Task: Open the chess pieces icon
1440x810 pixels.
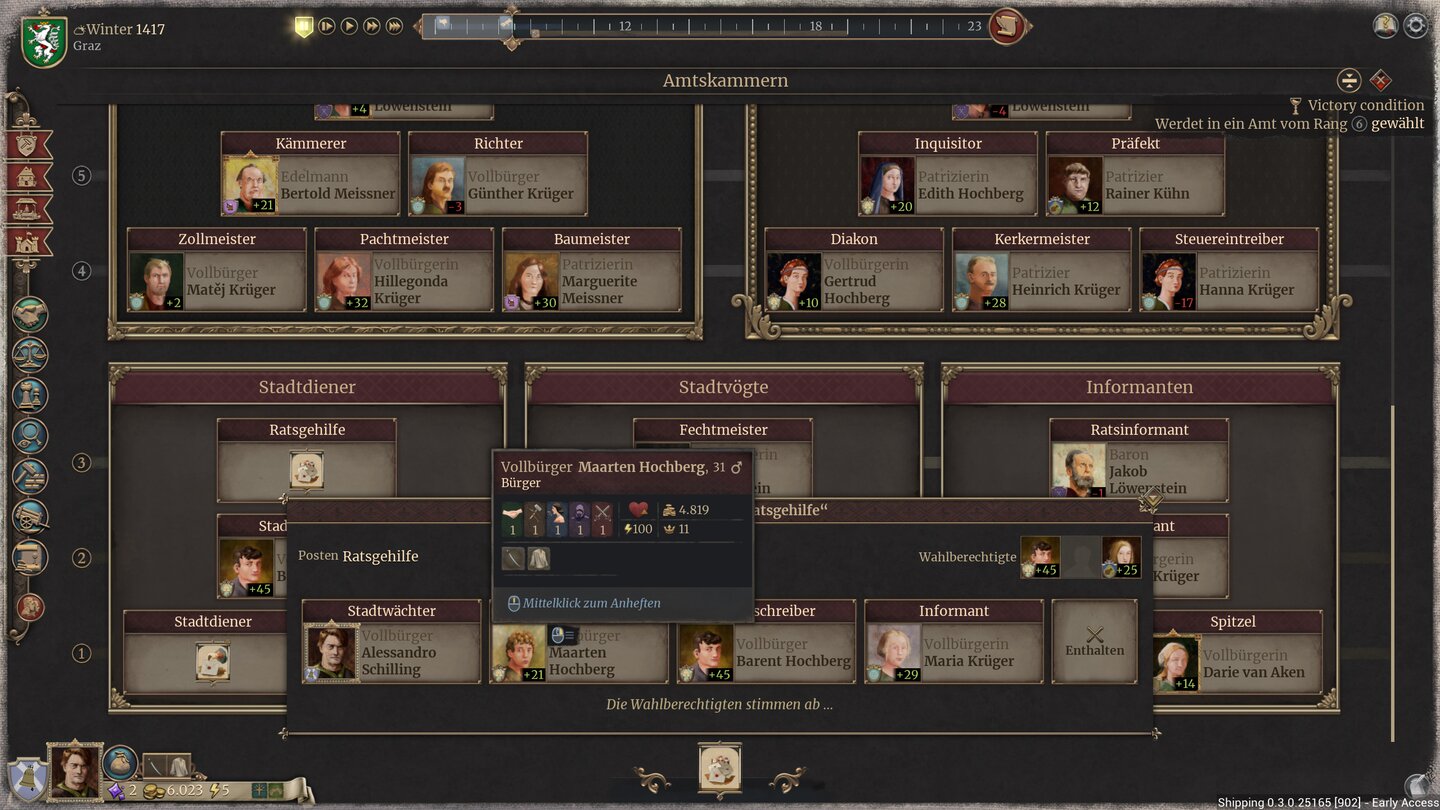Action: point(30,395)
